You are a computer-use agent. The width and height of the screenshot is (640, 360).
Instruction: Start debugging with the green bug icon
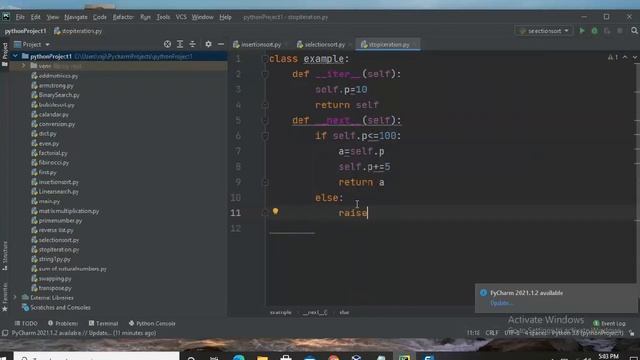pyautogui.click(x=595, y=31)
